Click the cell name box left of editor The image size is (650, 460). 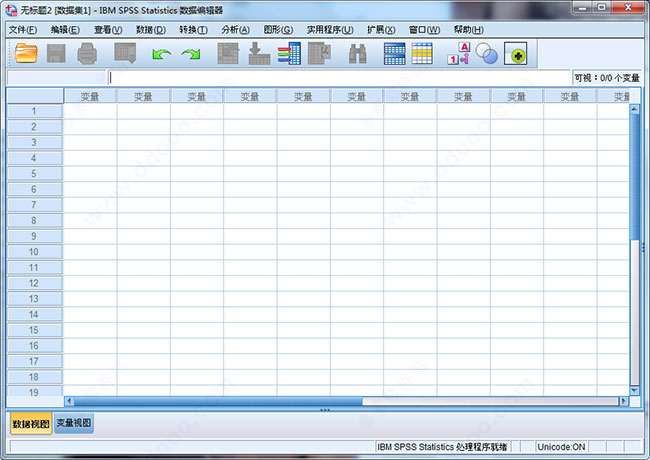(x=57, y=77)
